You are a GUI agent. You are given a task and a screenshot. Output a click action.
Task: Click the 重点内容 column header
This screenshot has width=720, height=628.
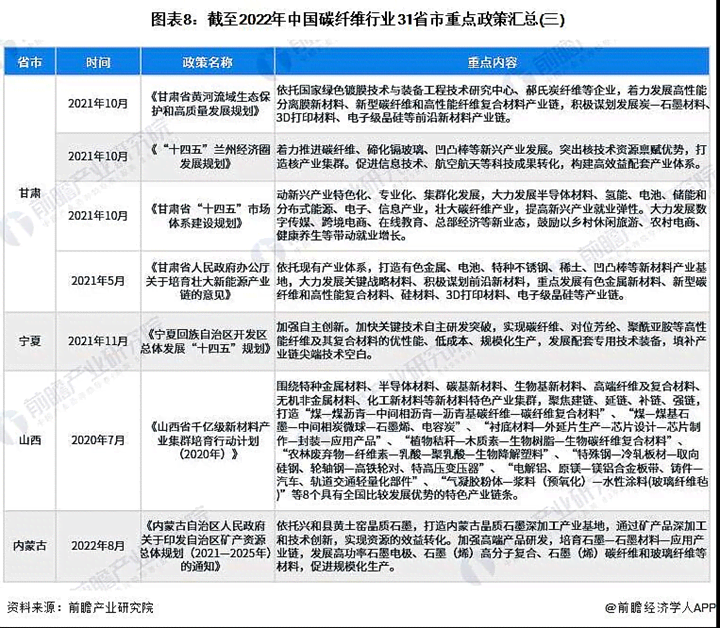pyautogui.click(x=491, y=62)
